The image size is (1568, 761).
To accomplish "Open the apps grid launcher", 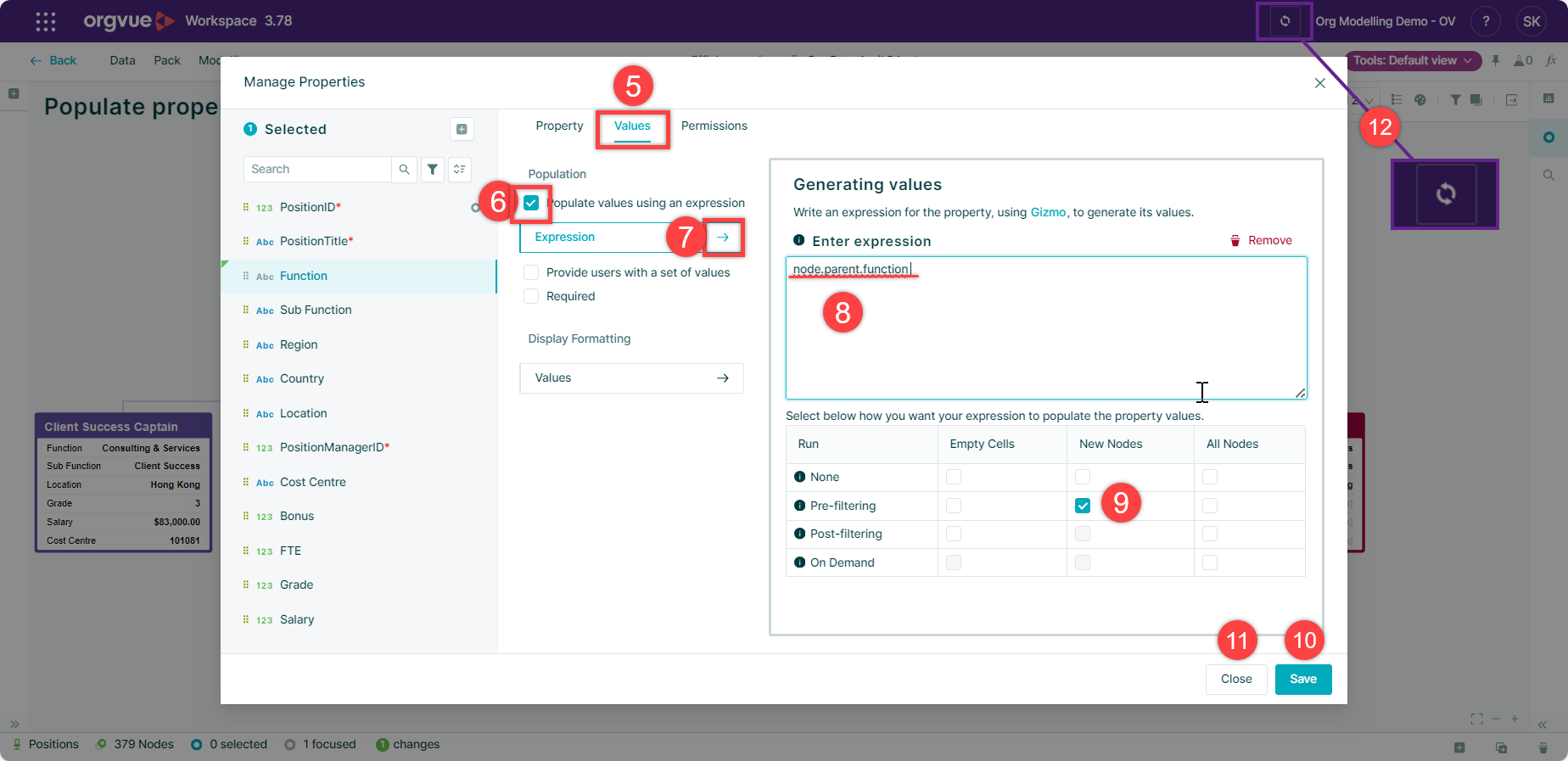I will coord(46,21).
